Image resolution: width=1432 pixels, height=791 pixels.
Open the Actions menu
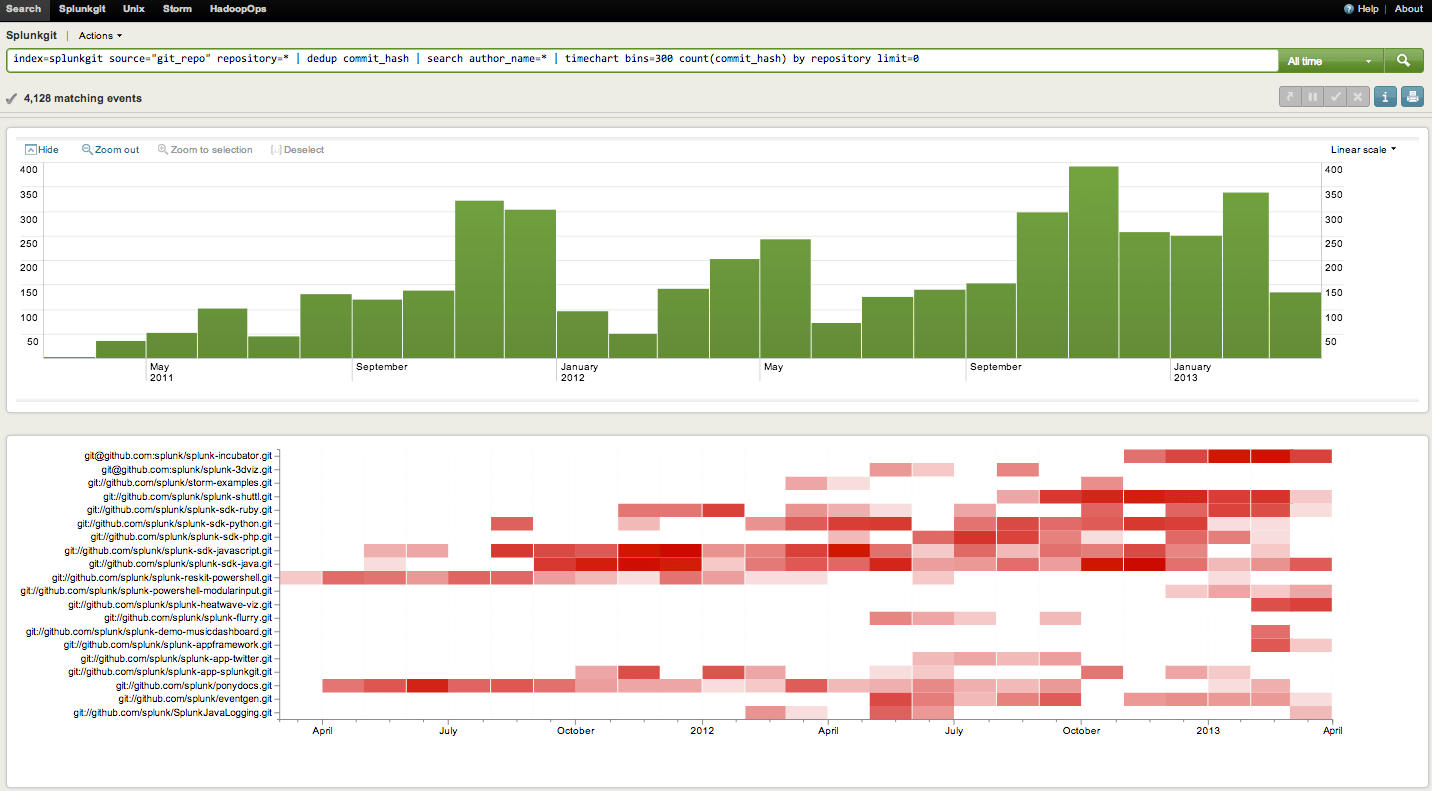pos(99,35)
